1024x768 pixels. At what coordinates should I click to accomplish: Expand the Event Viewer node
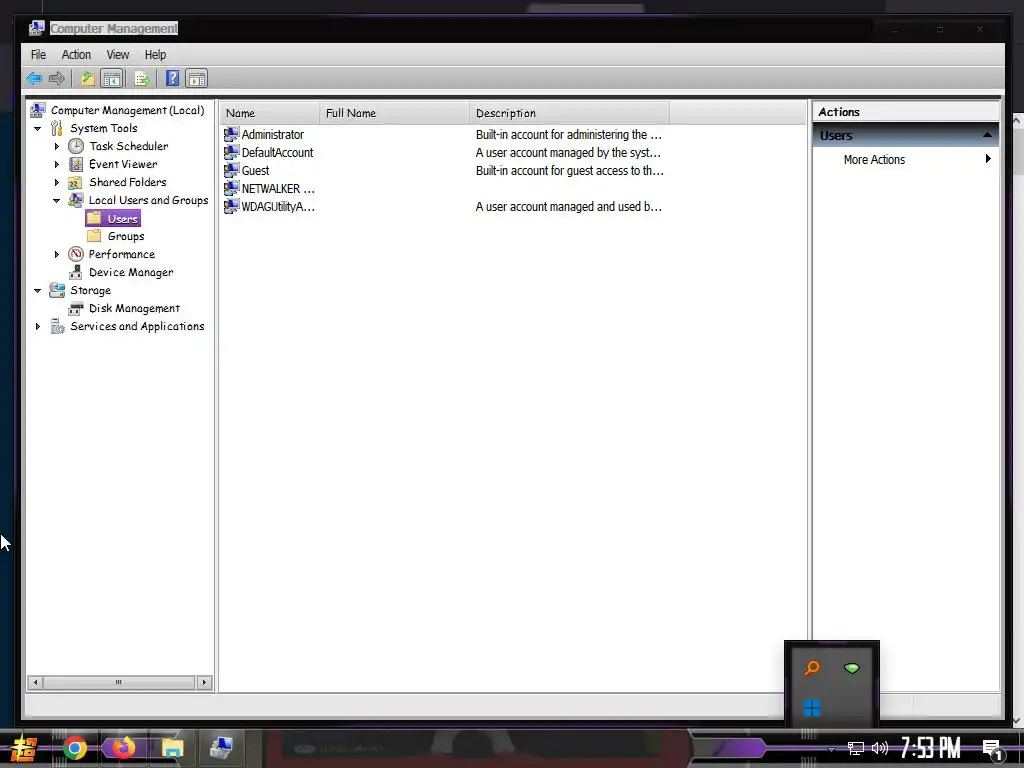pyautogui.click(x=57, y=165)
